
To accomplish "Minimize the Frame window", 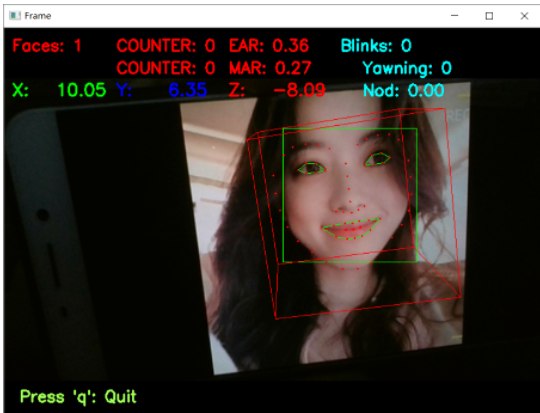I will coord(455,16).
